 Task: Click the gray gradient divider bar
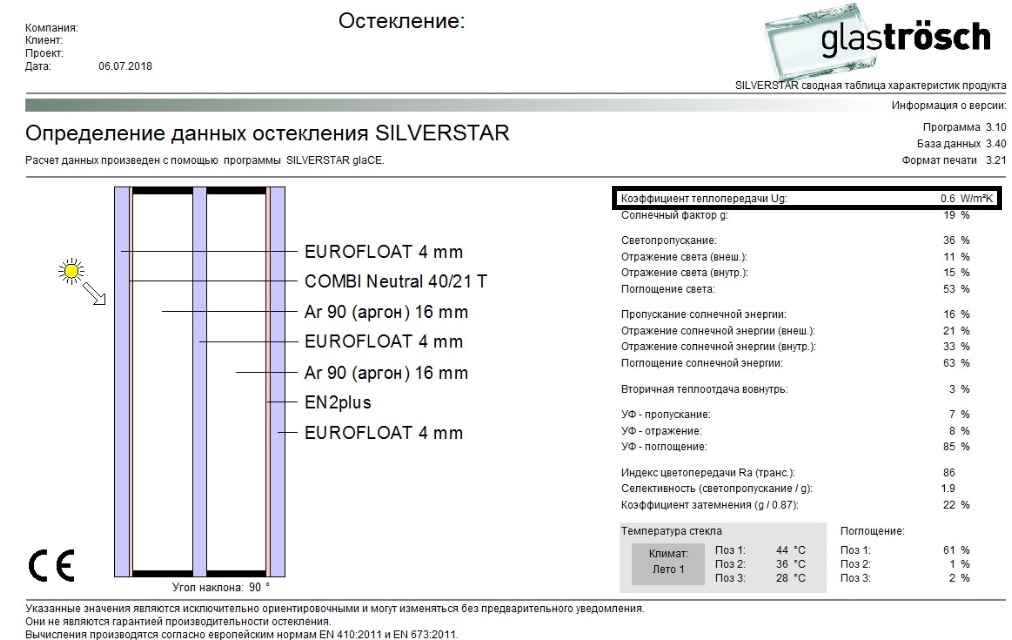450,105
